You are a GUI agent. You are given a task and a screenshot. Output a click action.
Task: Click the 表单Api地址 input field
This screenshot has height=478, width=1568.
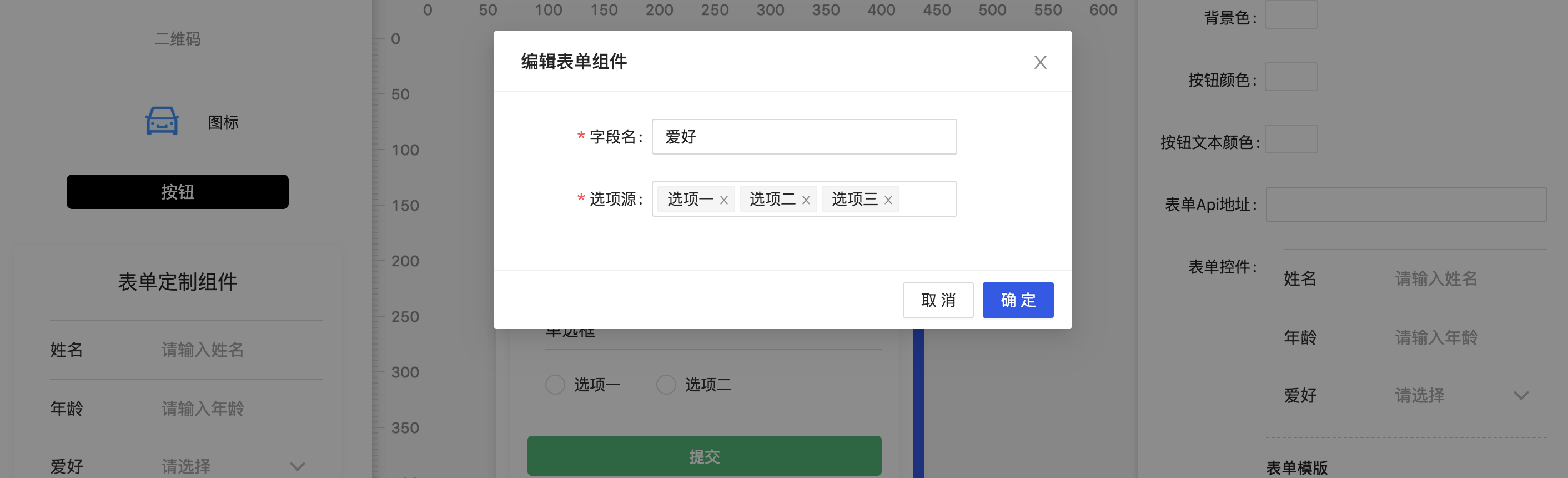(1406, 205)
